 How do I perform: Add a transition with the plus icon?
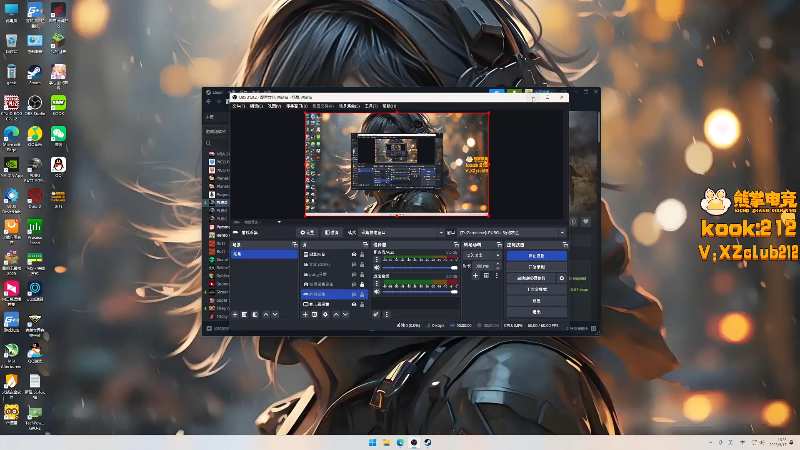click(x=475, y=276)
